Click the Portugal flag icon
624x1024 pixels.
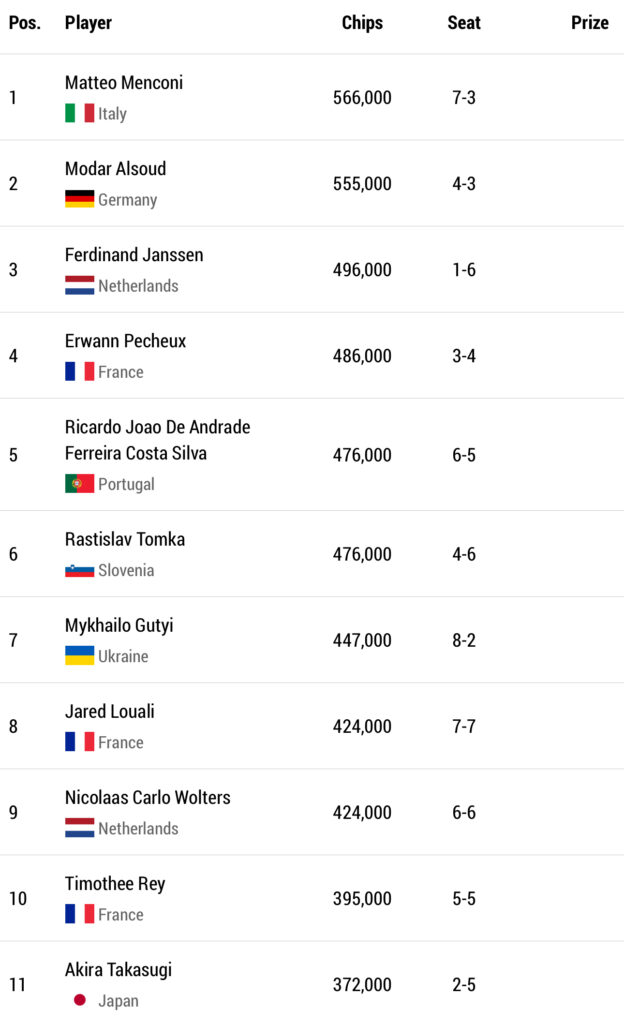pyautogui.click(x=80, y=484)
